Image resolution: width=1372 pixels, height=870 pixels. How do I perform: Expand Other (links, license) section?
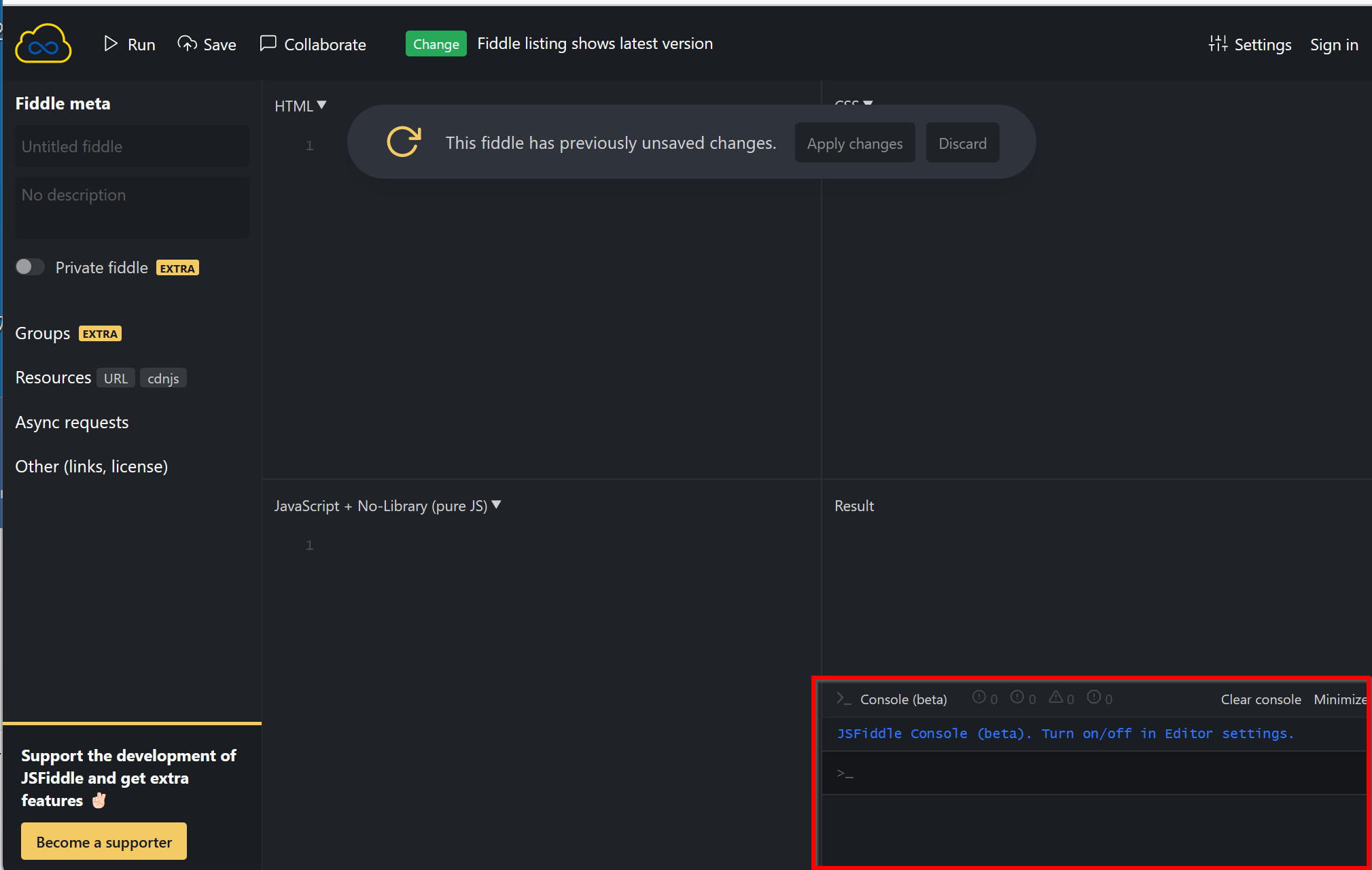click(92, 466)
